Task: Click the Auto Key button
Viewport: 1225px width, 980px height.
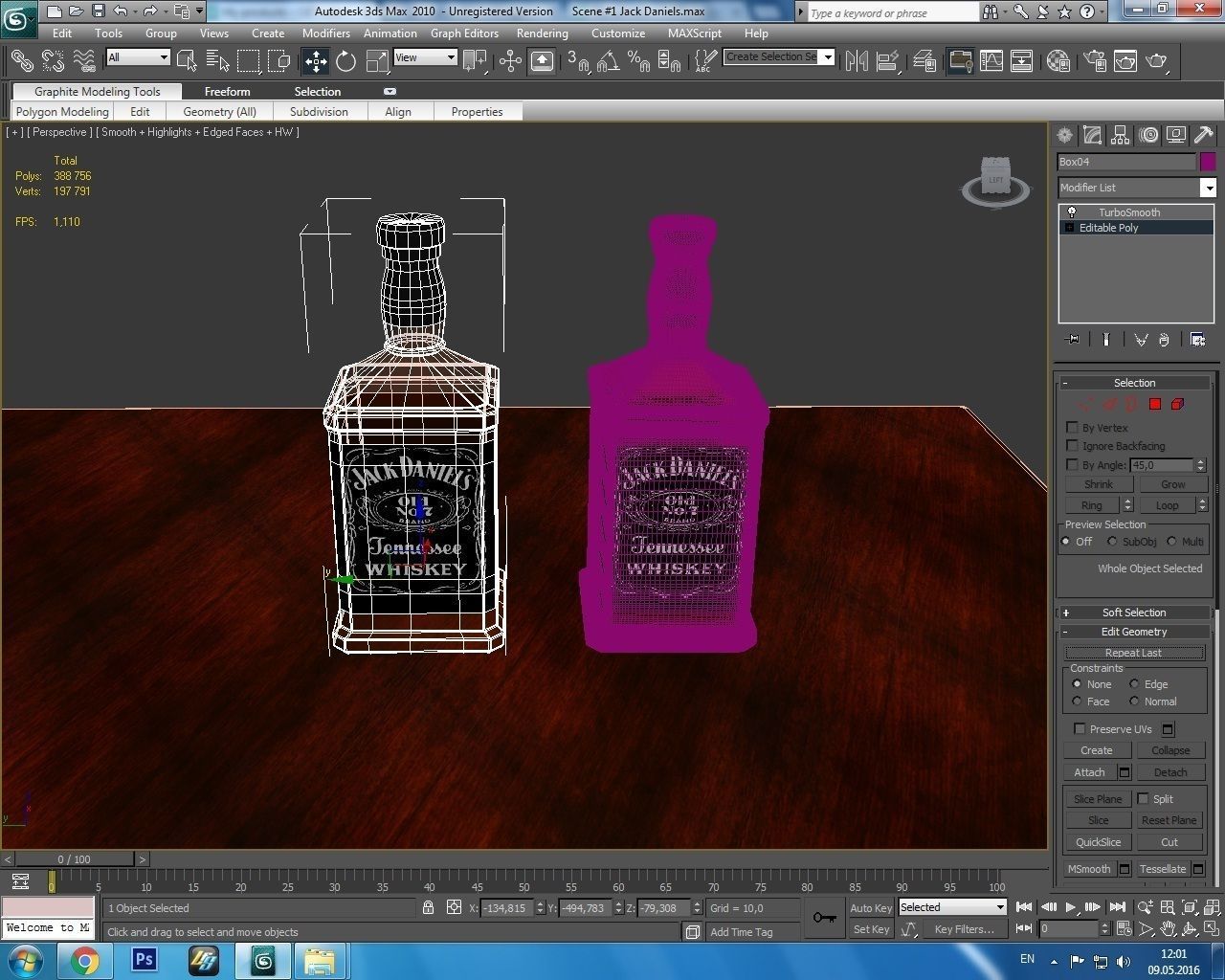Action: [871, 907]
